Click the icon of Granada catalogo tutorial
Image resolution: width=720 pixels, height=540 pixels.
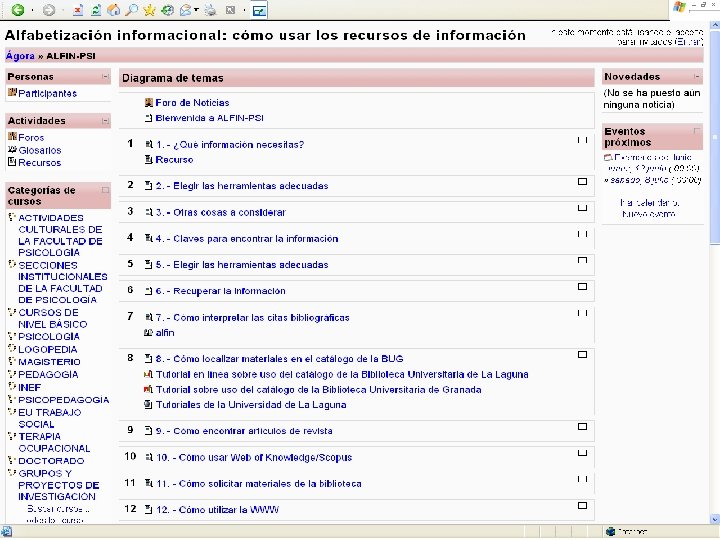click(148, 389)
